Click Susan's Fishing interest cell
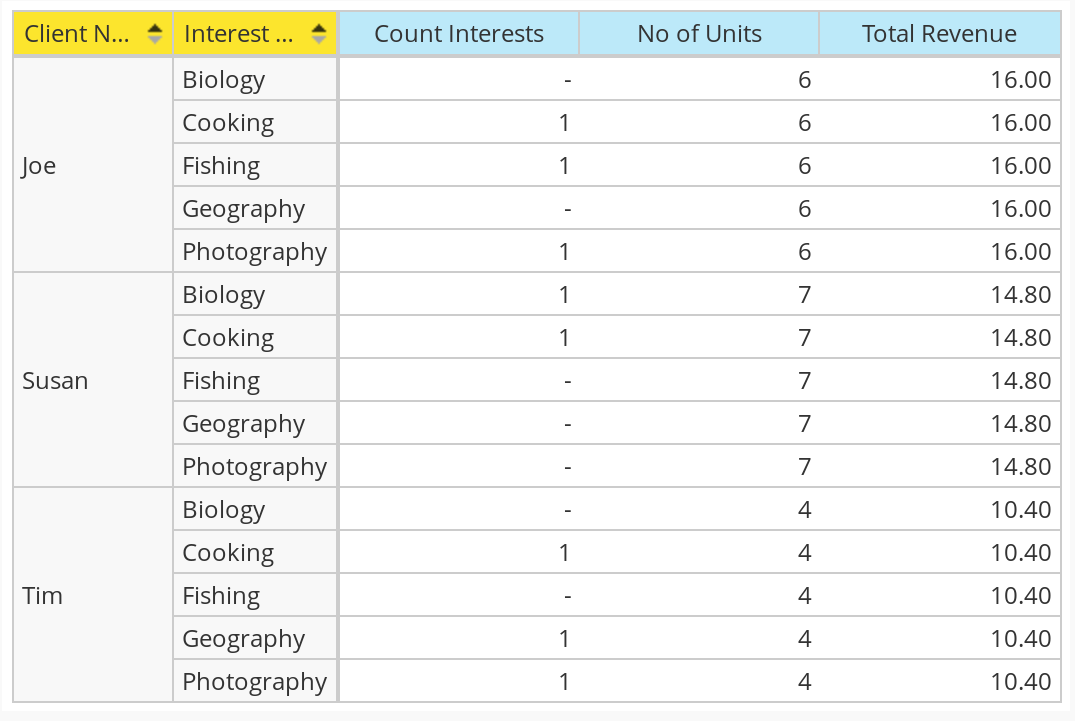1075x721 pixels. click(x=255, y=381)
